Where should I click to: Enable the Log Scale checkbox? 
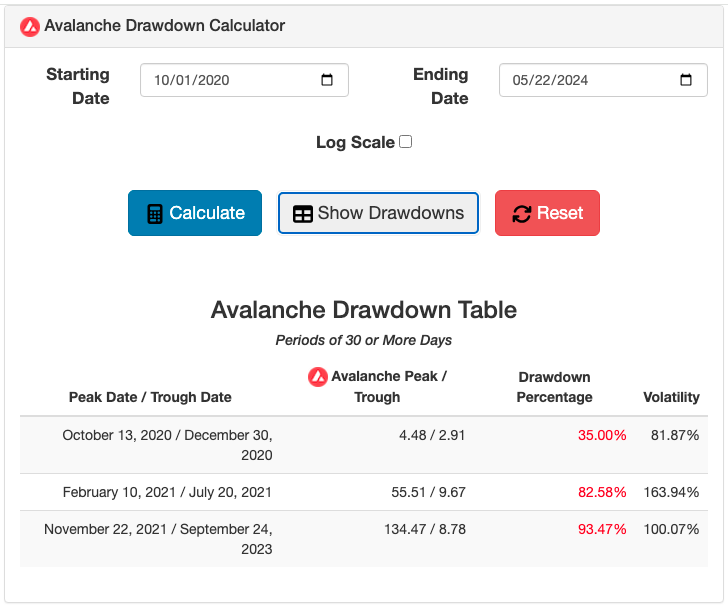coord(405,141)
